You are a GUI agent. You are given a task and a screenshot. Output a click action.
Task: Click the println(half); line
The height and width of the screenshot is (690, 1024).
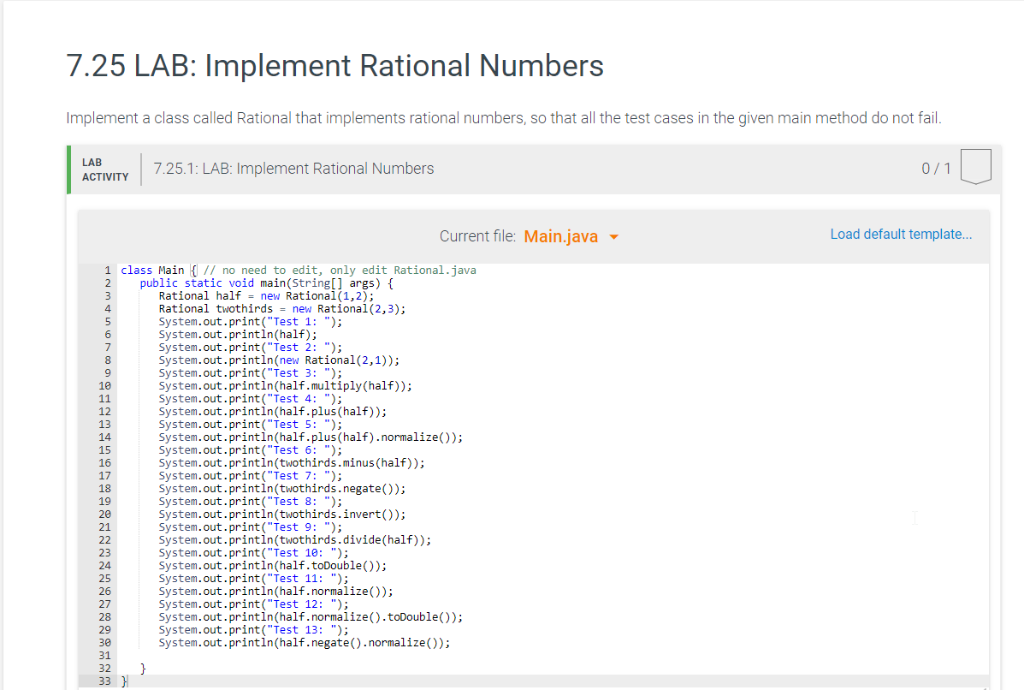pos(238,334)
